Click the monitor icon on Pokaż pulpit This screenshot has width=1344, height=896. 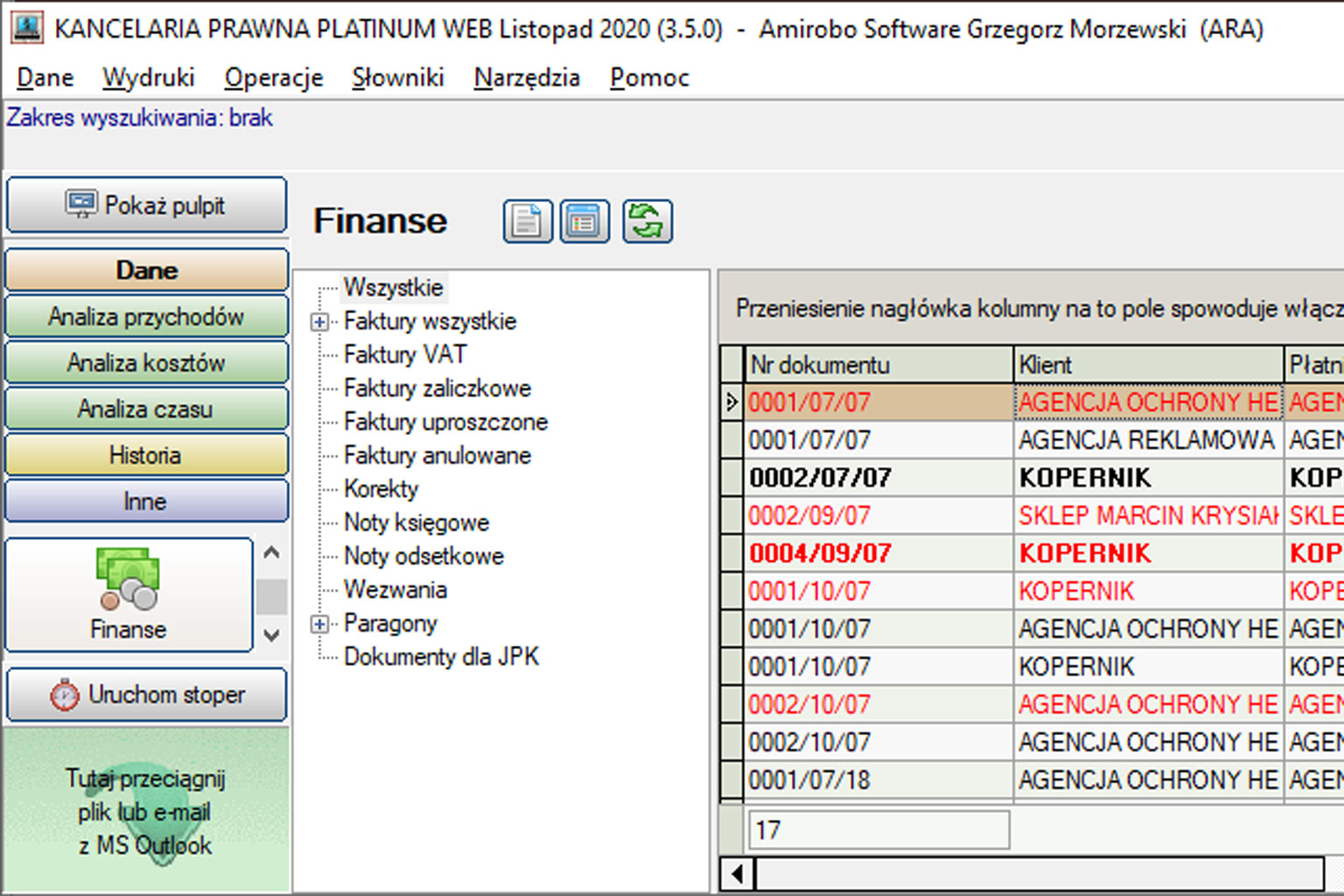(x=81, y=205)
